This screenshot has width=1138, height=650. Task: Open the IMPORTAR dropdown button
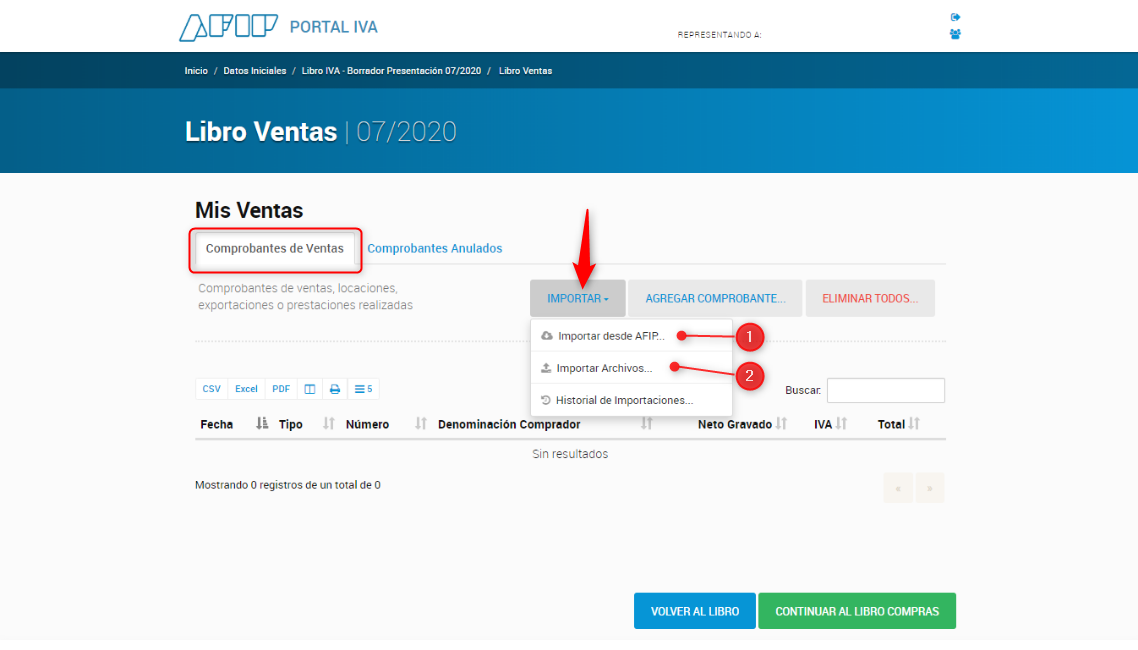(577, 298)
